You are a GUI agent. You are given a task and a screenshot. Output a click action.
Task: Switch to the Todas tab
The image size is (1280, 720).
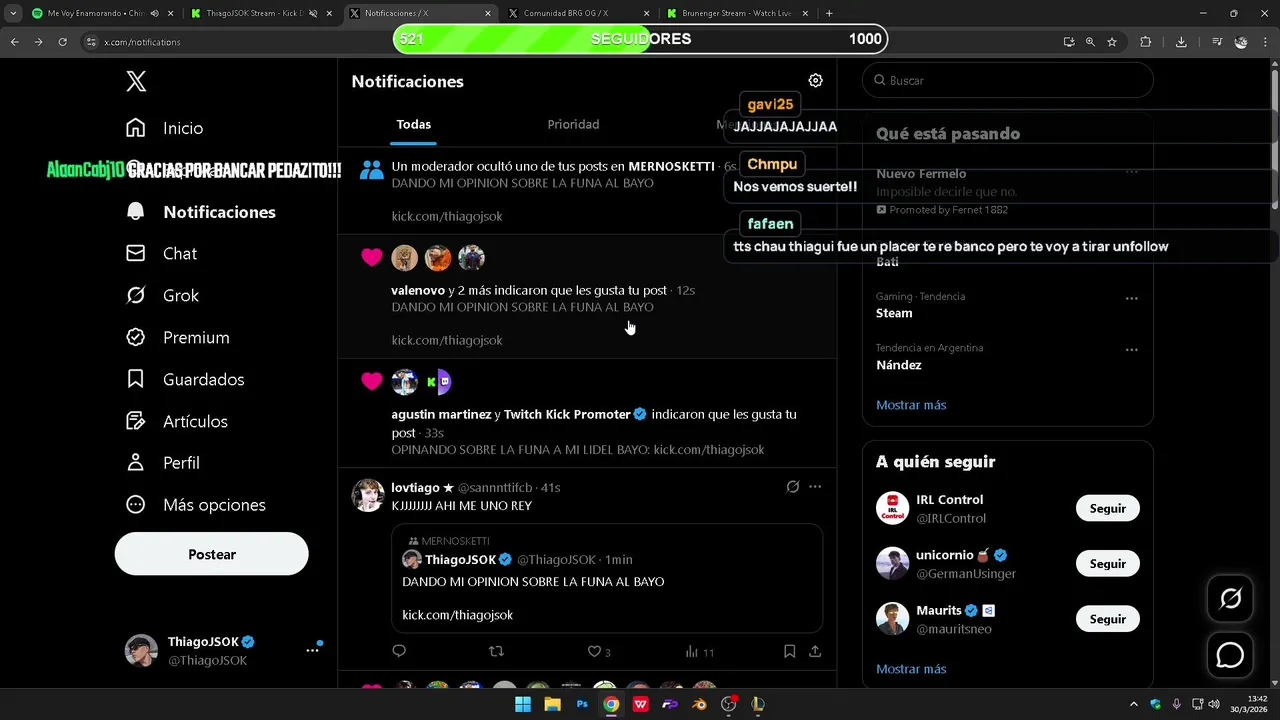413,125
